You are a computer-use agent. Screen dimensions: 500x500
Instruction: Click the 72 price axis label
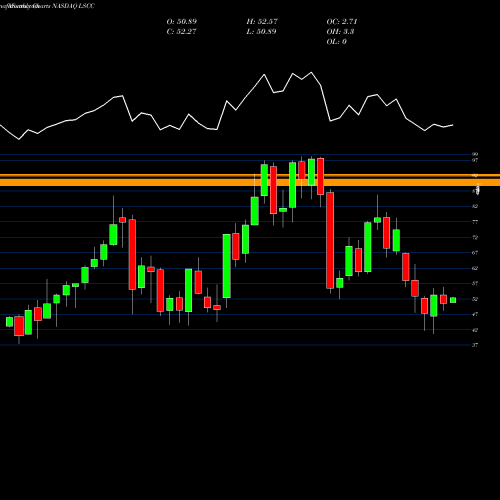(475, 237)
